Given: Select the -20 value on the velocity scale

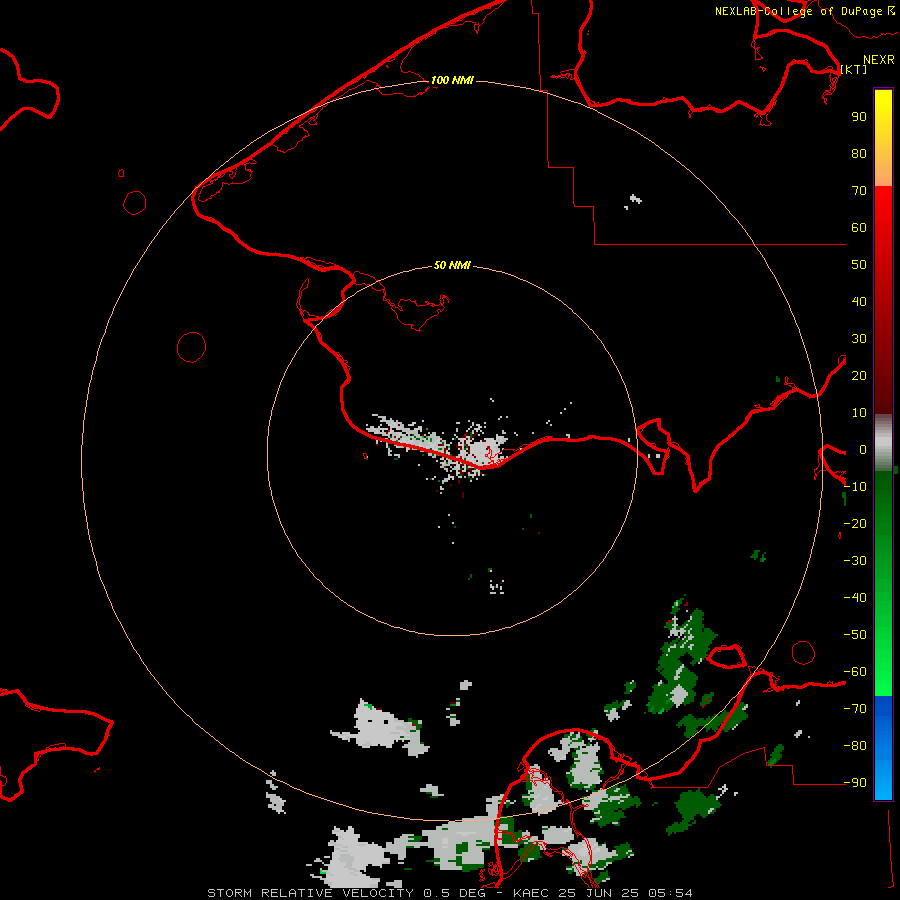Looking at the screenshot, I should 855,524.
